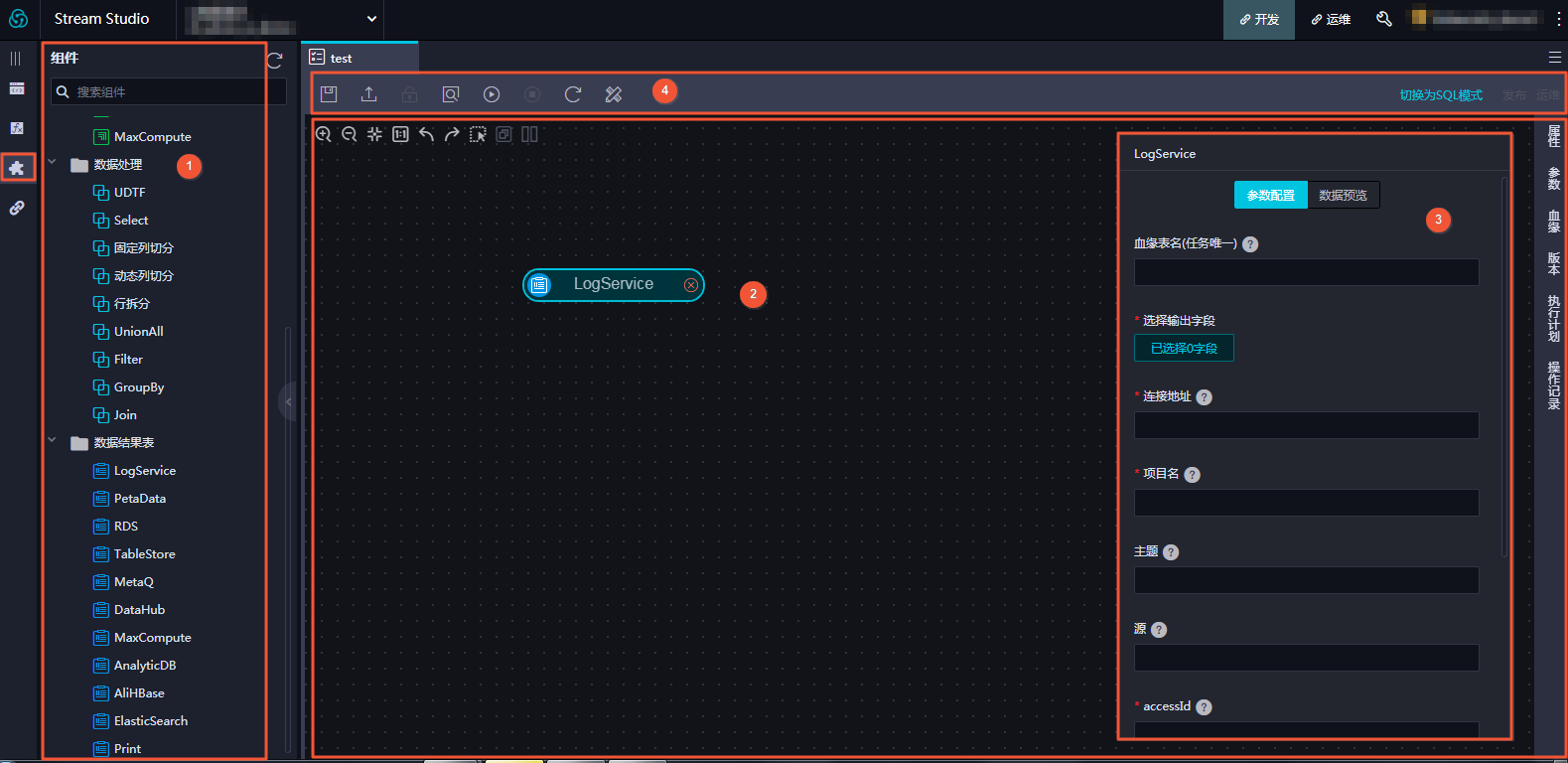The image size is (1568, 763).
Task: Click 切换为SQL模式 link
Action: 1441,95
